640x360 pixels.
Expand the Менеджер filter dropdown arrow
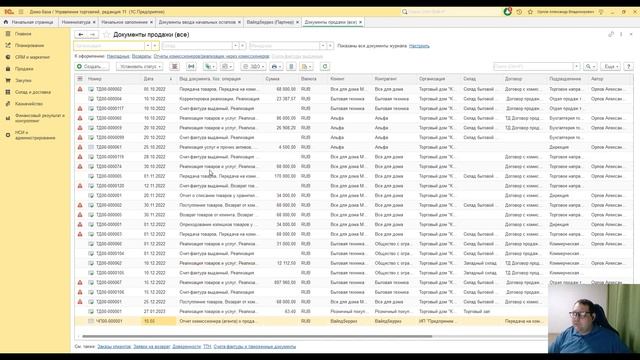[323, 46]
